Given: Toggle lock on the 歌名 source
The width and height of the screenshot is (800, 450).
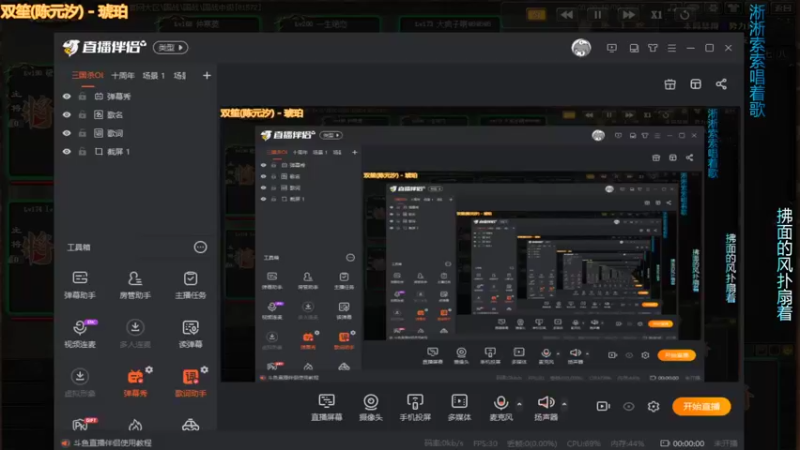Looking at the screenshot, I should coord(82,115).
